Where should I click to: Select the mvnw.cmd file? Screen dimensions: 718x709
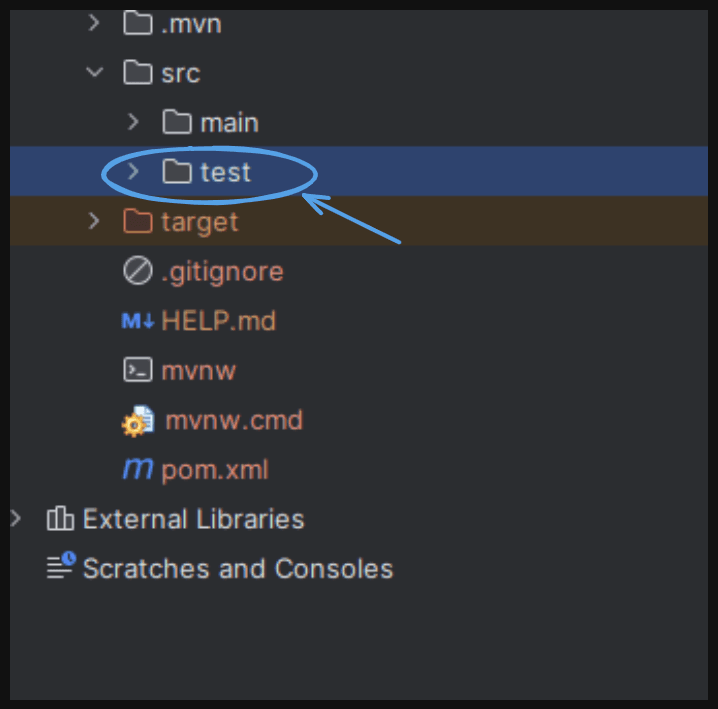coord(234,420)
